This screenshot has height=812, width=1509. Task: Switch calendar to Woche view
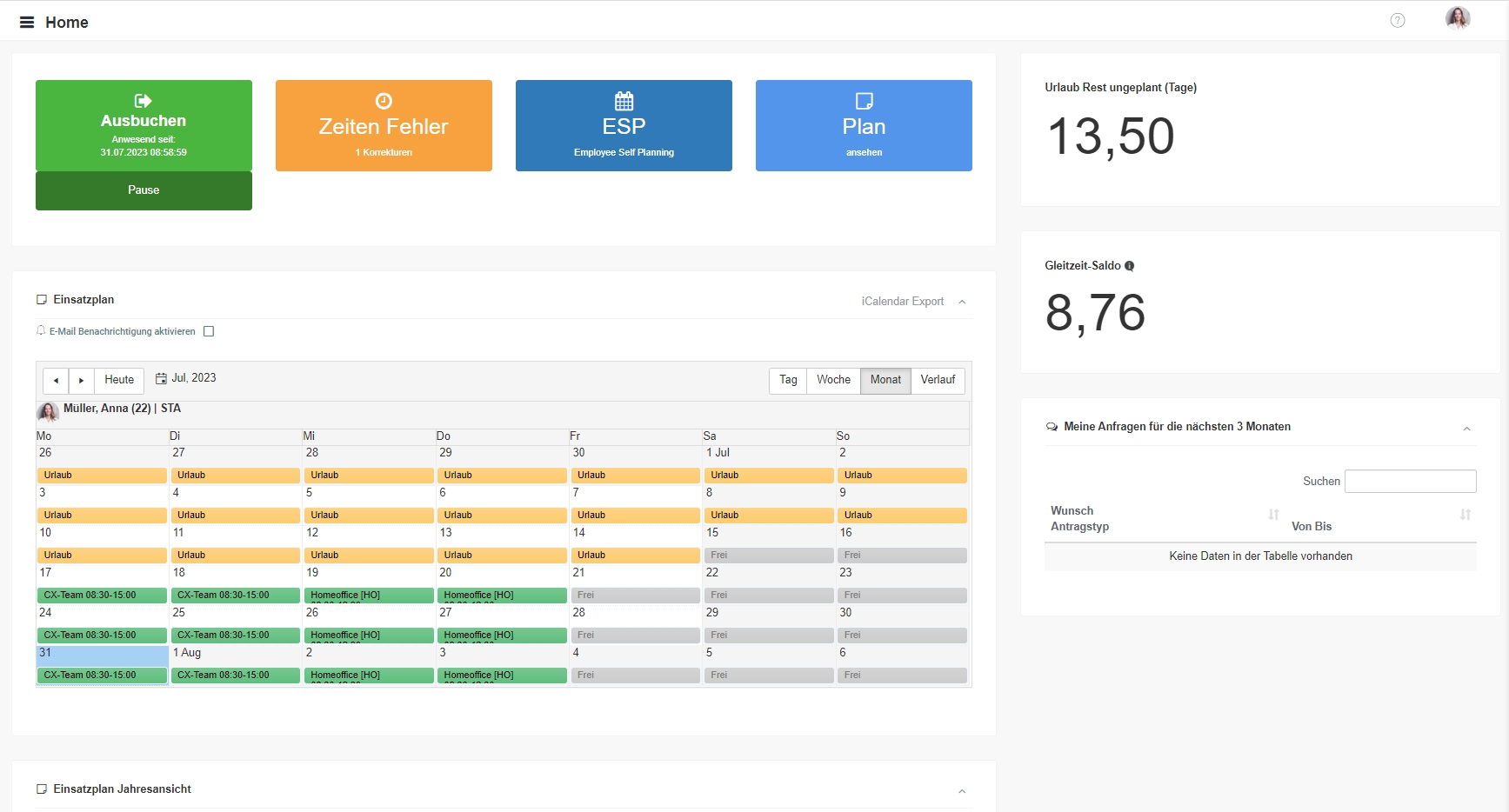coord(833,380)
